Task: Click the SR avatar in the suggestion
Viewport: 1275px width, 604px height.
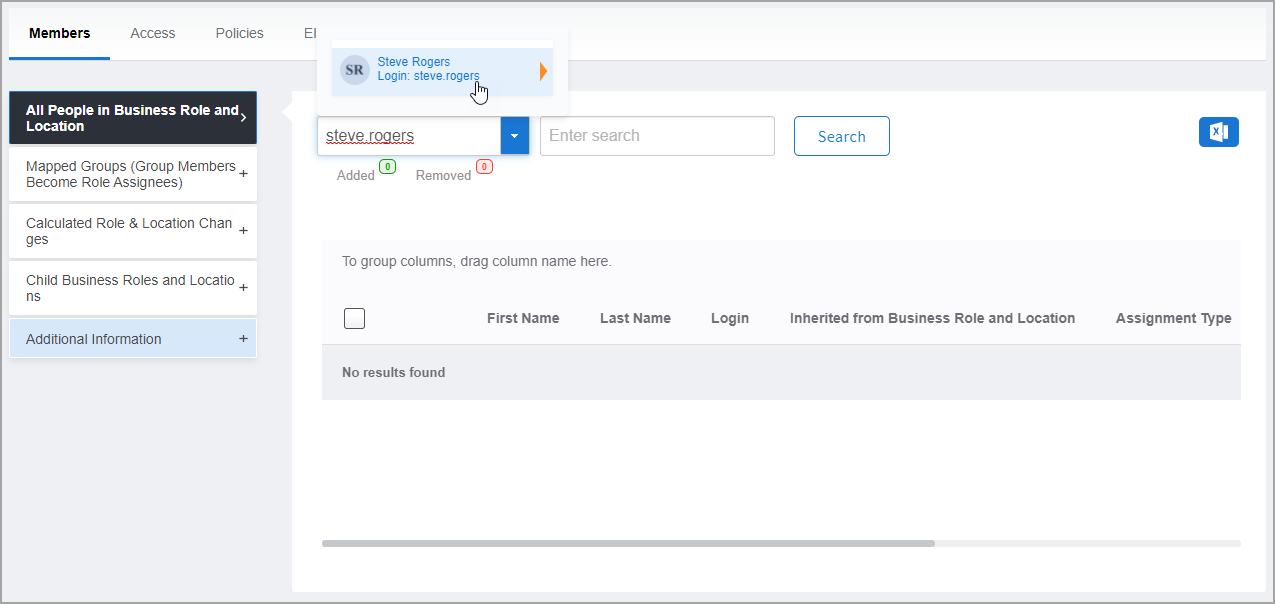Action: (x=354, y=69)
